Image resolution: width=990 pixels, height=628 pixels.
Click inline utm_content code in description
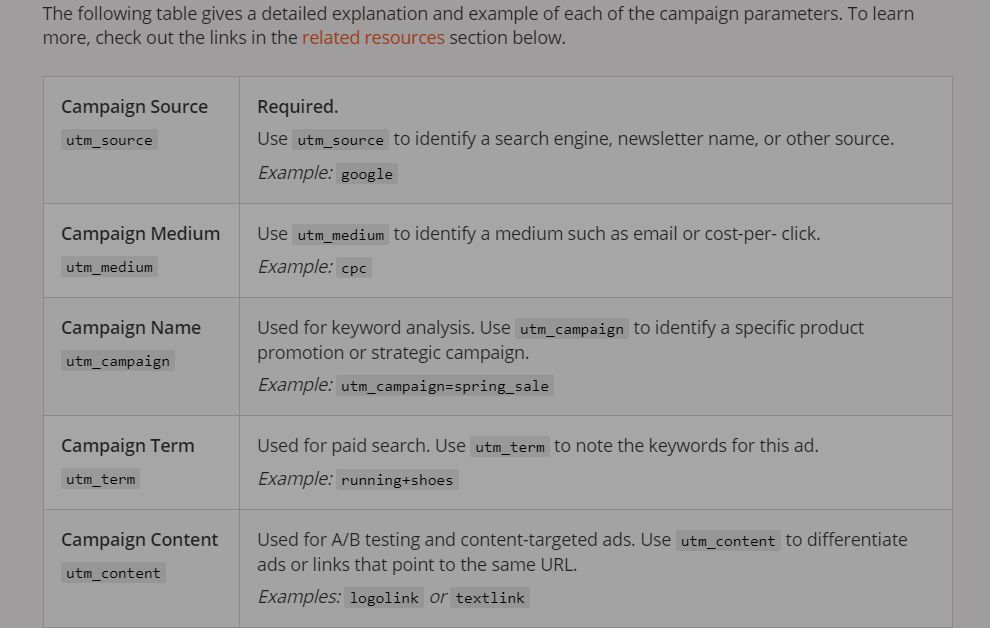(728, 541)
